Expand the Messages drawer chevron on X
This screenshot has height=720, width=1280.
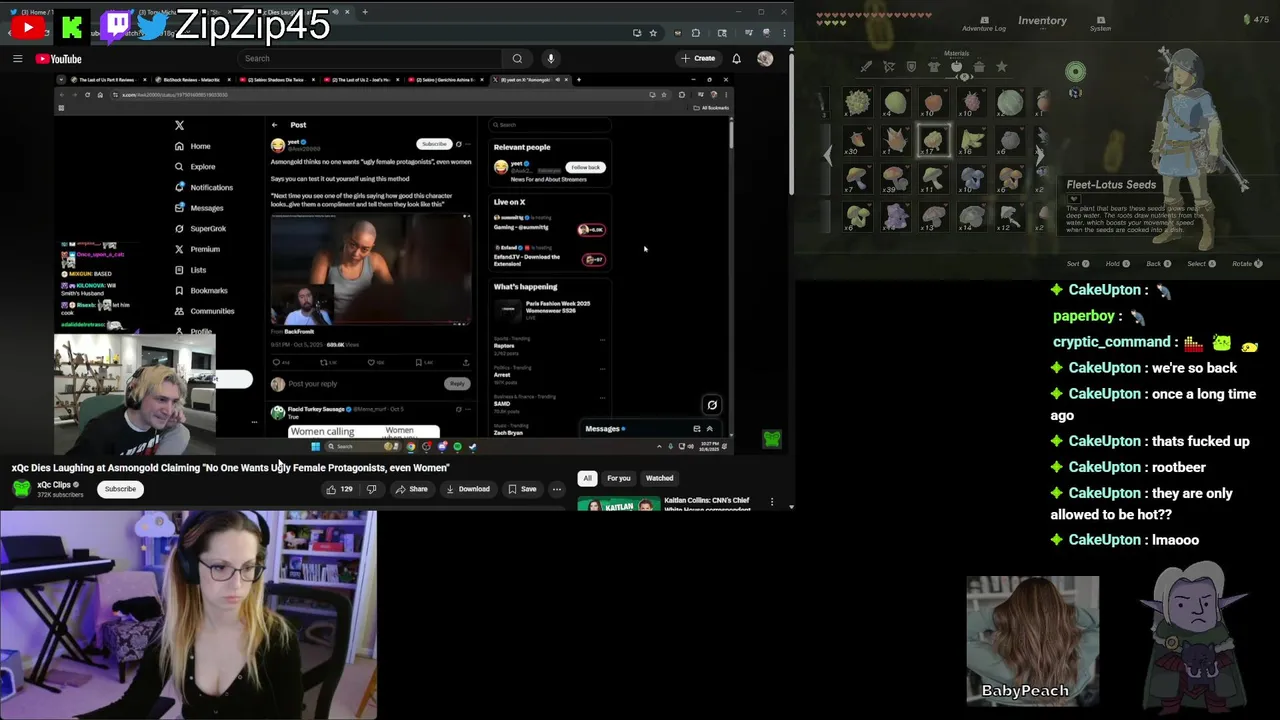[710, 429]
